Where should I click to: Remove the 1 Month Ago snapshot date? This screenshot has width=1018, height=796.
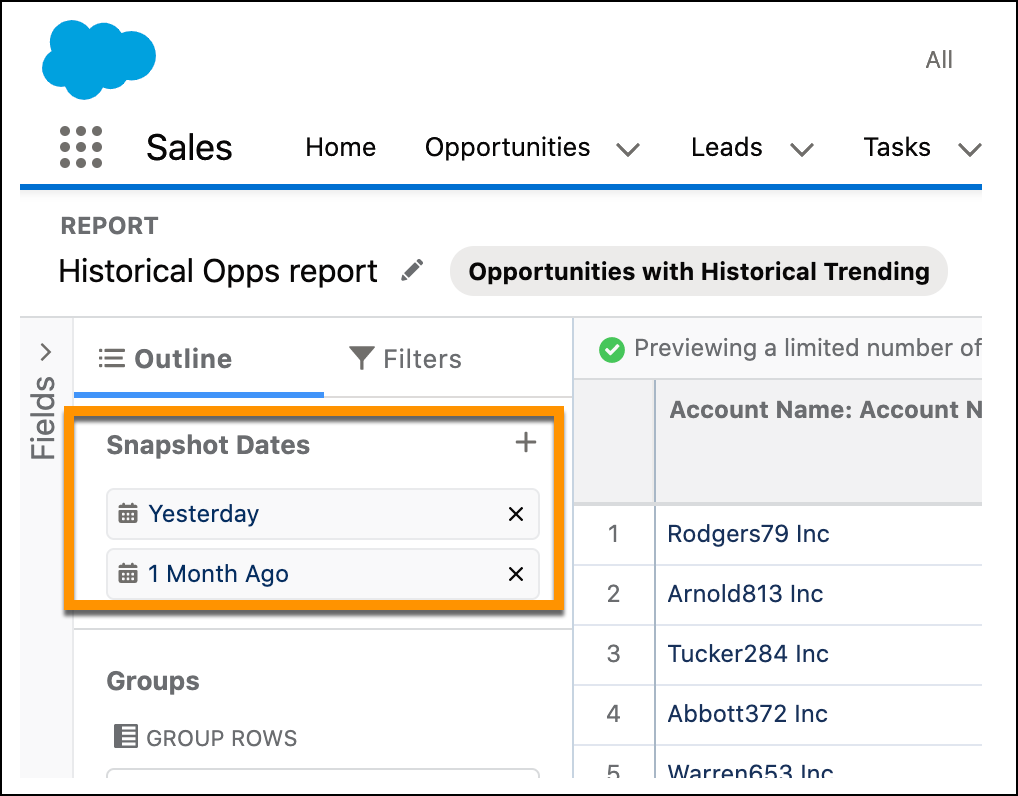(x=516, y=574)
